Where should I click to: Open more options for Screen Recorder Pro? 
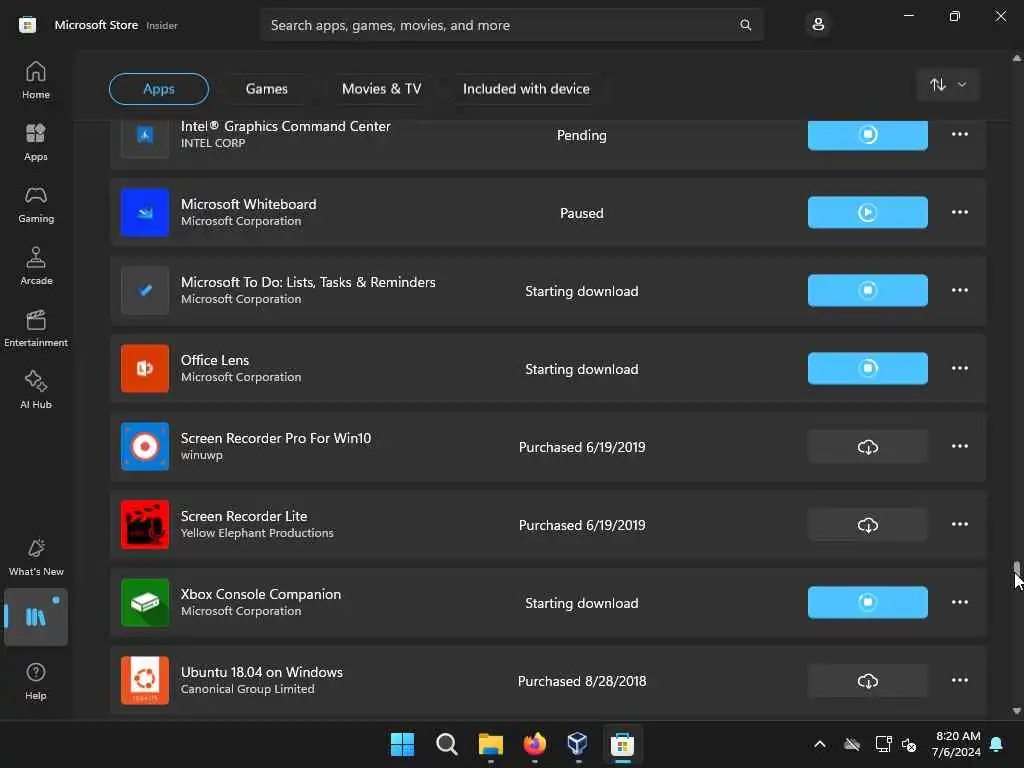[959, 446]
